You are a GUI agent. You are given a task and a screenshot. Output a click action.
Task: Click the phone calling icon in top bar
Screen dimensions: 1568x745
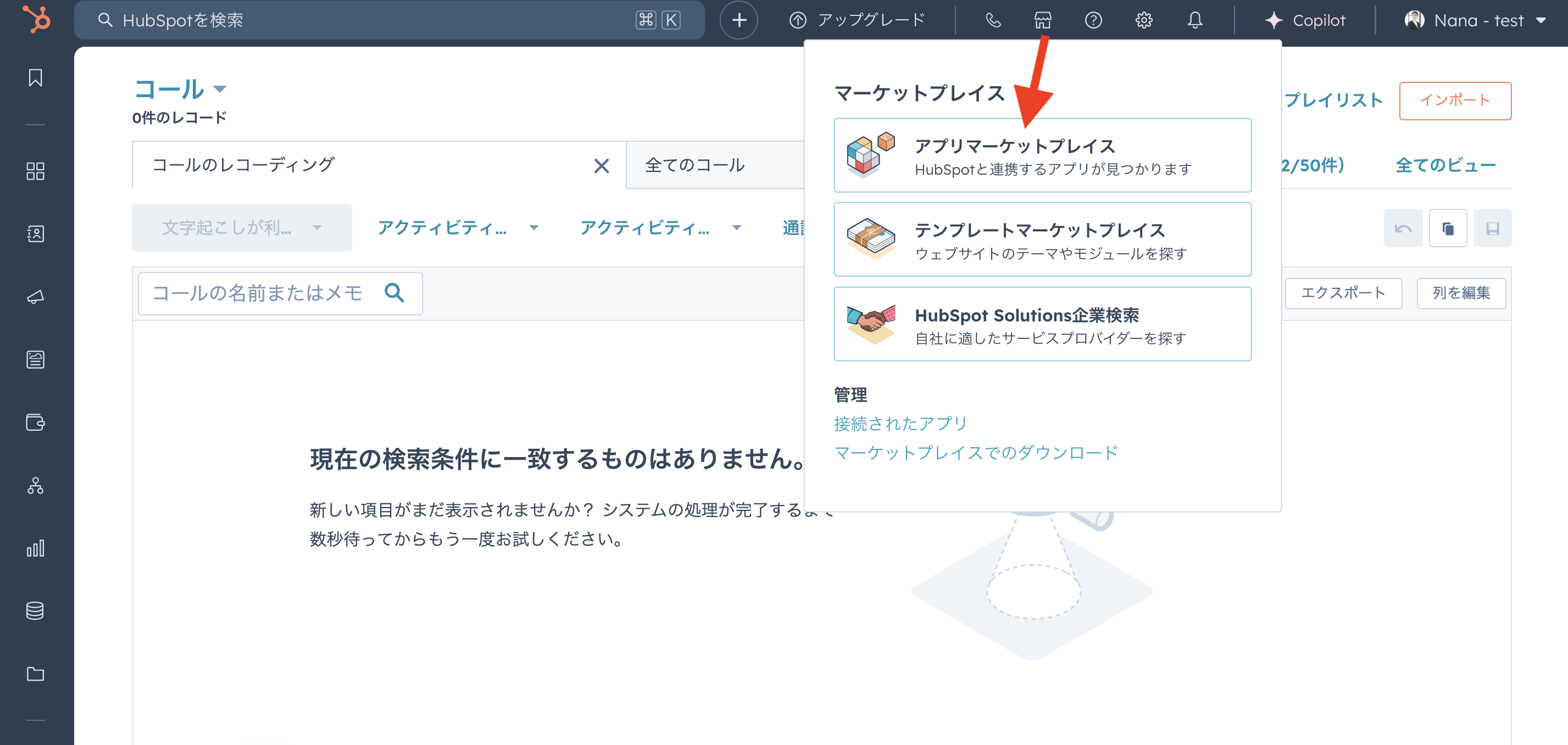(993, 20)
